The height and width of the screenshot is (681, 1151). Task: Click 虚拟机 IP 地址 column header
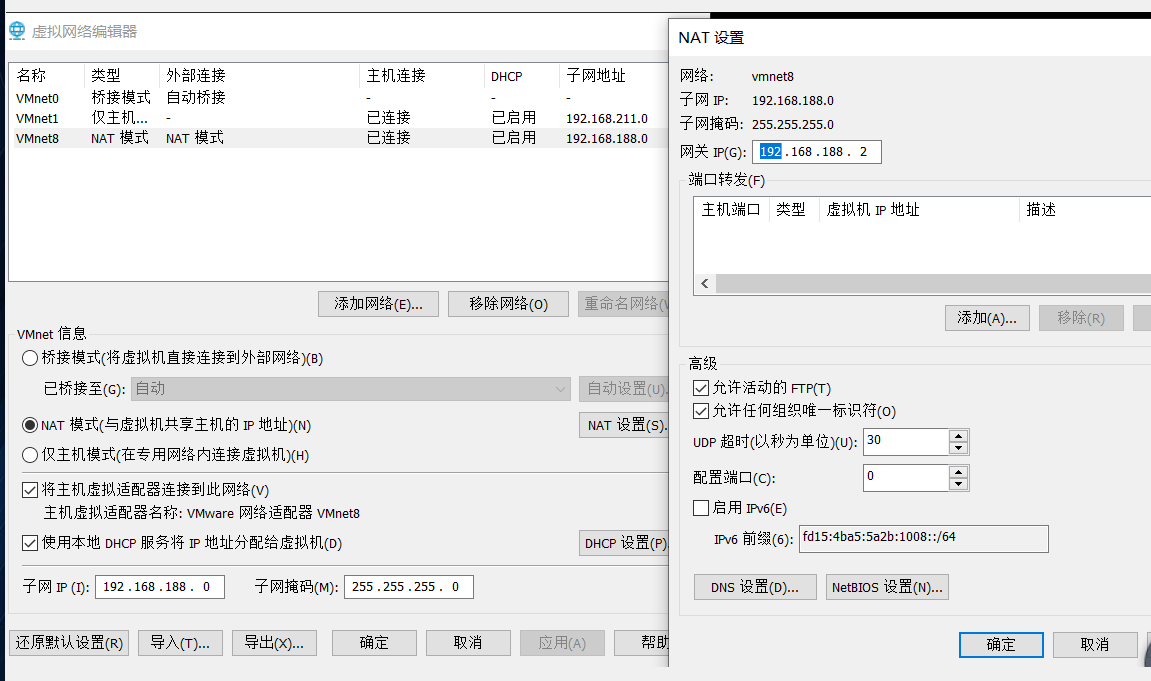tap(920, 210)
